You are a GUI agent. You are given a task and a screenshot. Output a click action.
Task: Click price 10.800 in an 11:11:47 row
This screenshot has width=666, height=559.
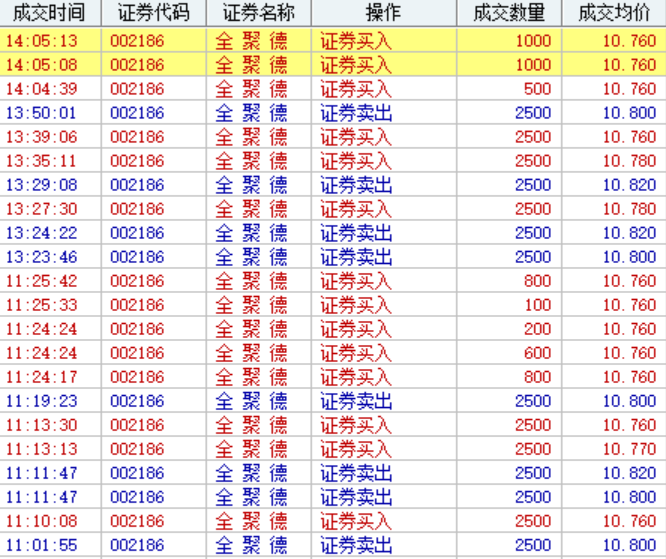629,497
